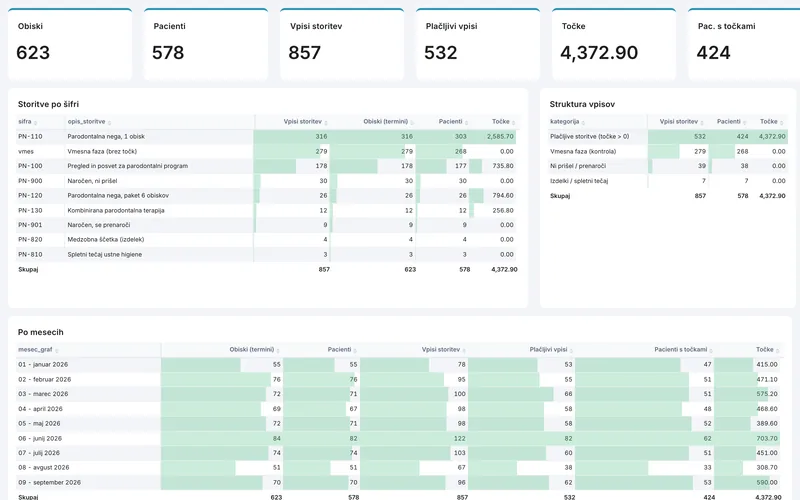Sort Po mesecih by Obiski (termini) icon
The width and height of the screenshot is (800, 500).
click(278, 351)
